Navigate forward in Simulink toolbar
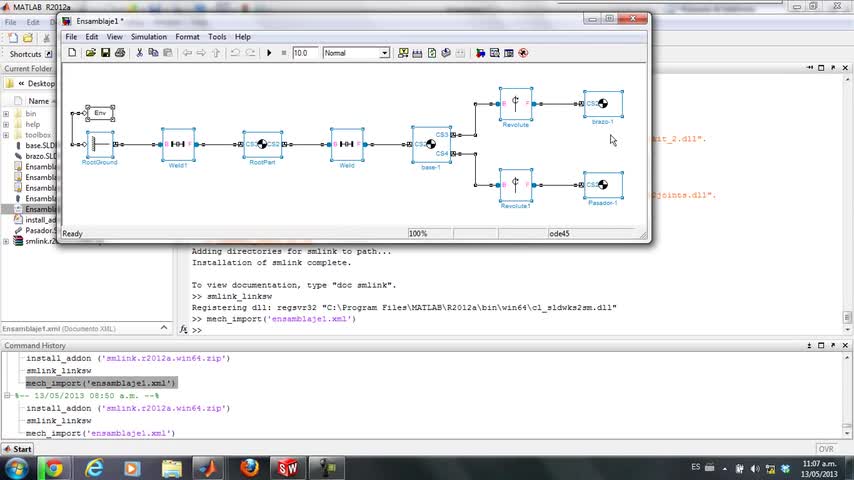The width and height of the screenshot is (854, 480). pyautogui.click(x=202, y=53)
